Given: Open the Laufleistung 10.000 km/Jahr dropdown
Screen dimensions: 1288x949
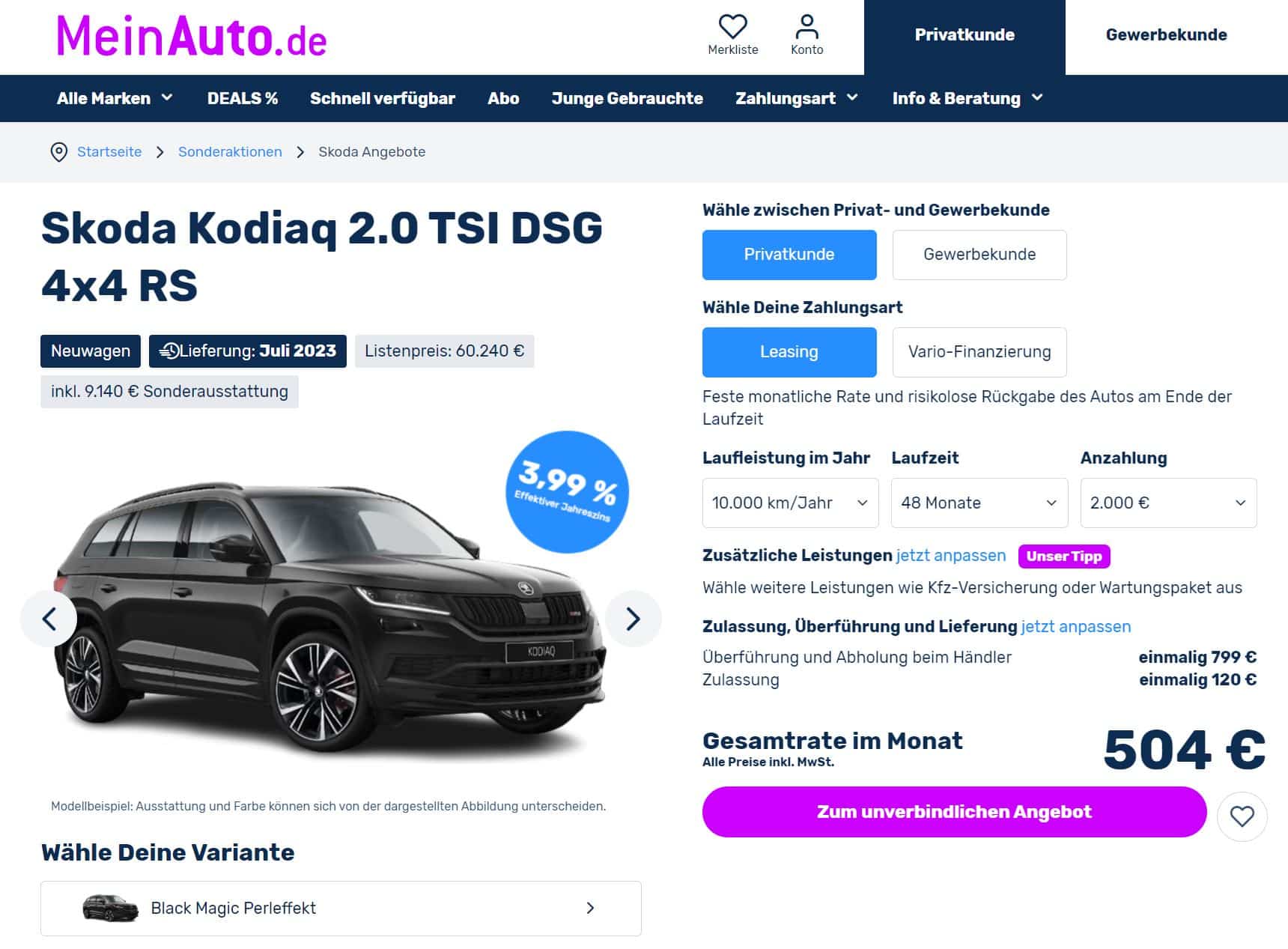Looking at the screenshot, I should click(790, 503).
